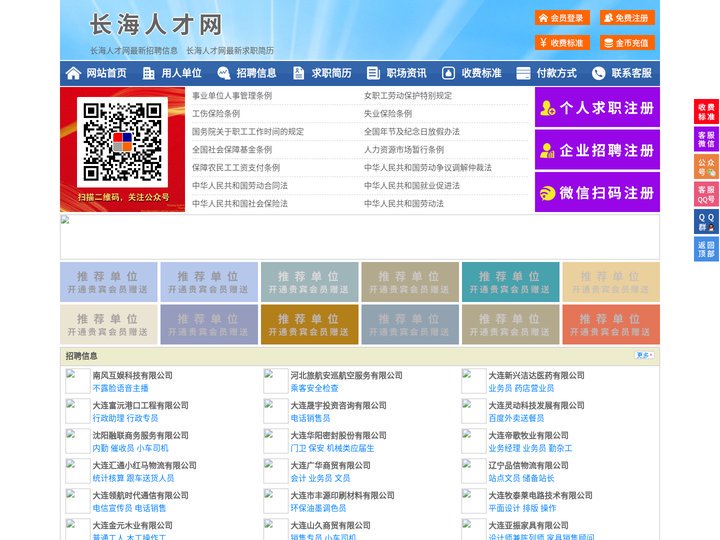
Task: Click the QQ群 sidebar button
Action: click(706, 222)
